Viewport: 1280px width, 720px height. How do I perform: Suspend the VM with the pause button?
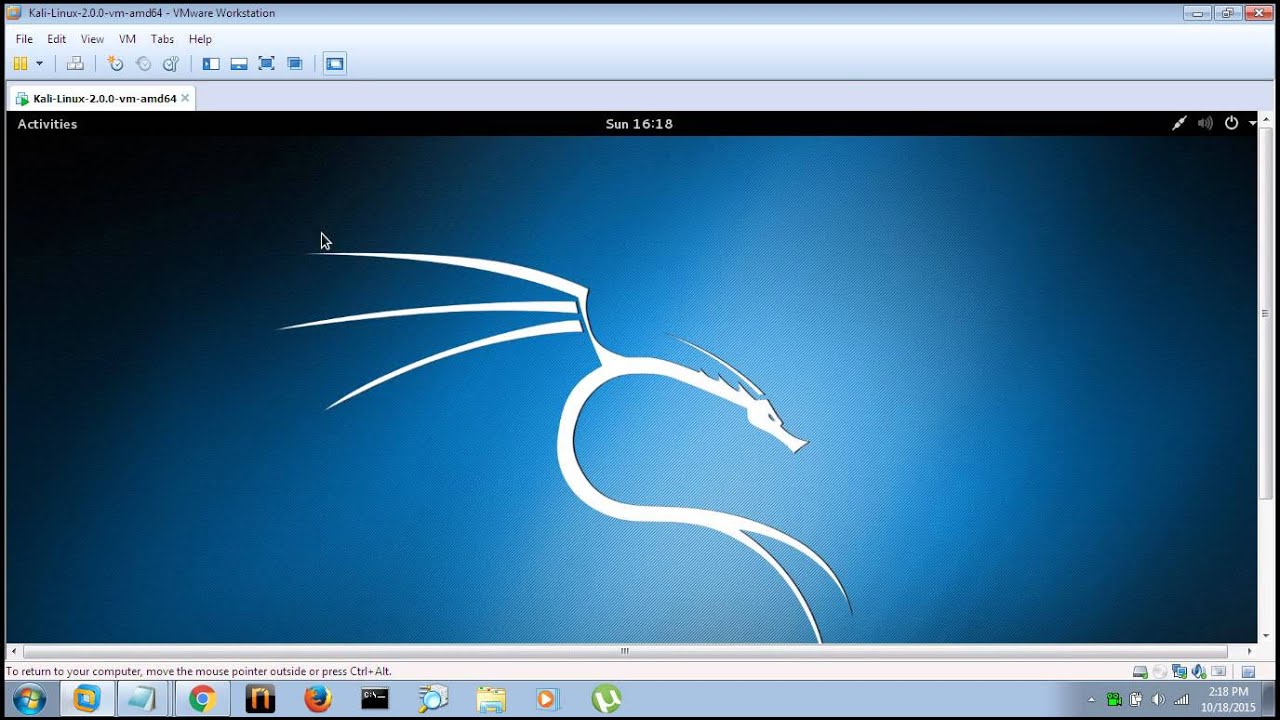click(20, 63)
